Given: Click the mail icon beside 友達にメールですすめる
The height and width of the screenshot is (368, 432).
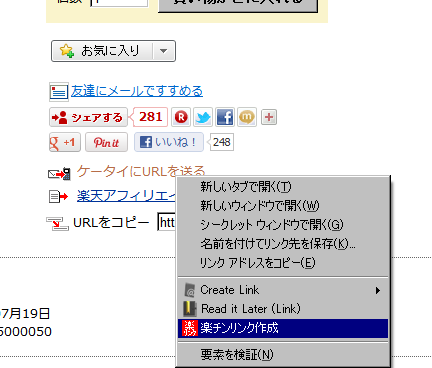Looking at the screenshot, I should pos(59,92).
